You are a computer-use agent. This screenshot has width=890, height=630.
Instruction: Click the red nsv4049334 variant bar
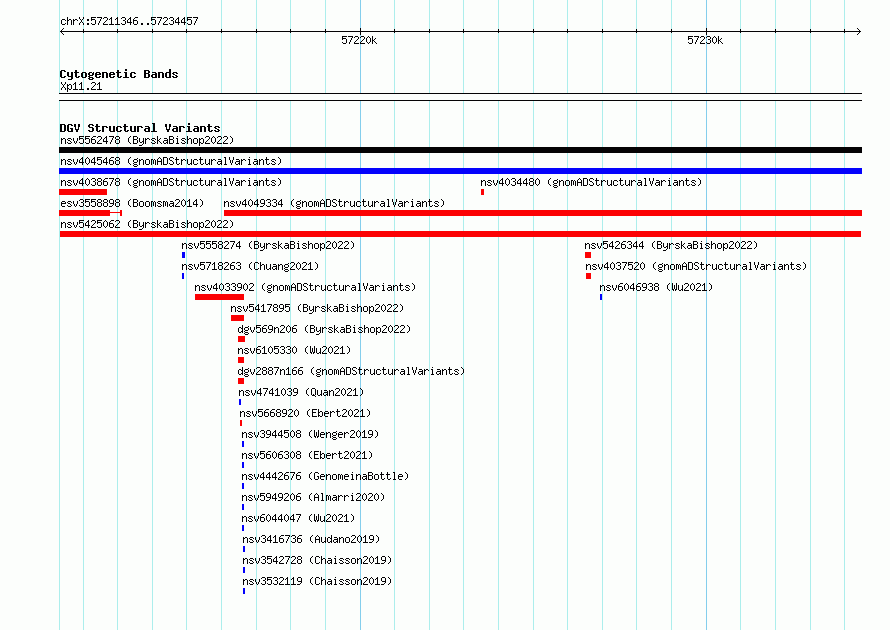[x=543, y=213]
